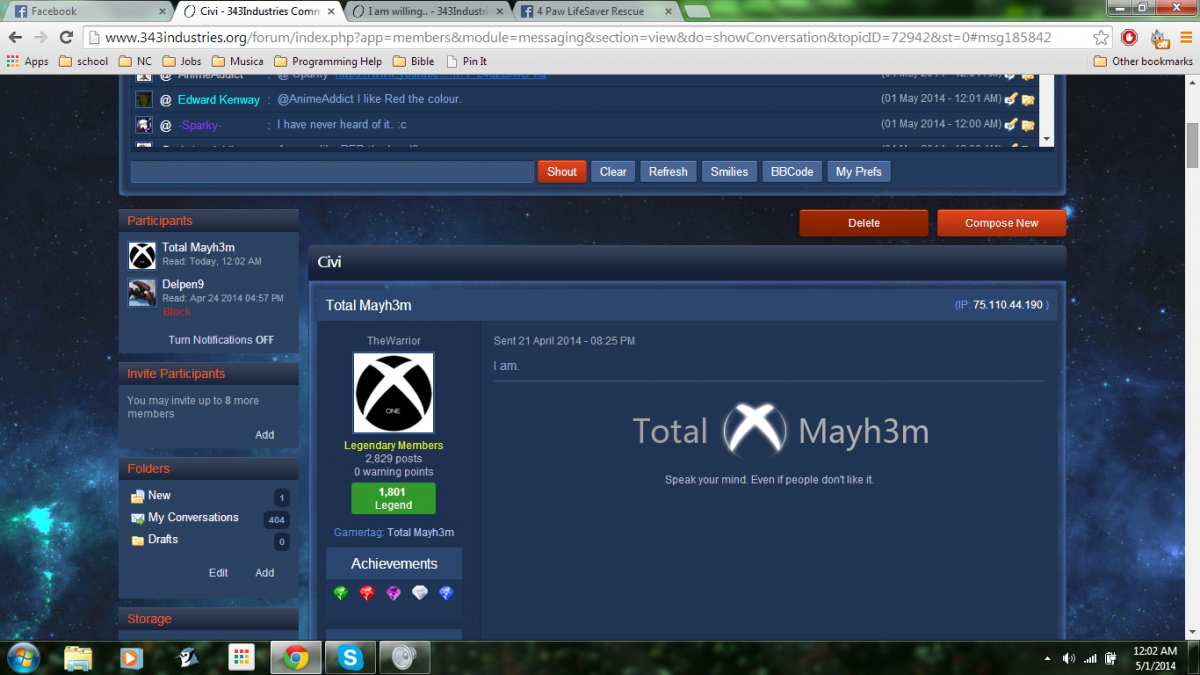Open Skype from the taskbar

[x=350, y=657]
